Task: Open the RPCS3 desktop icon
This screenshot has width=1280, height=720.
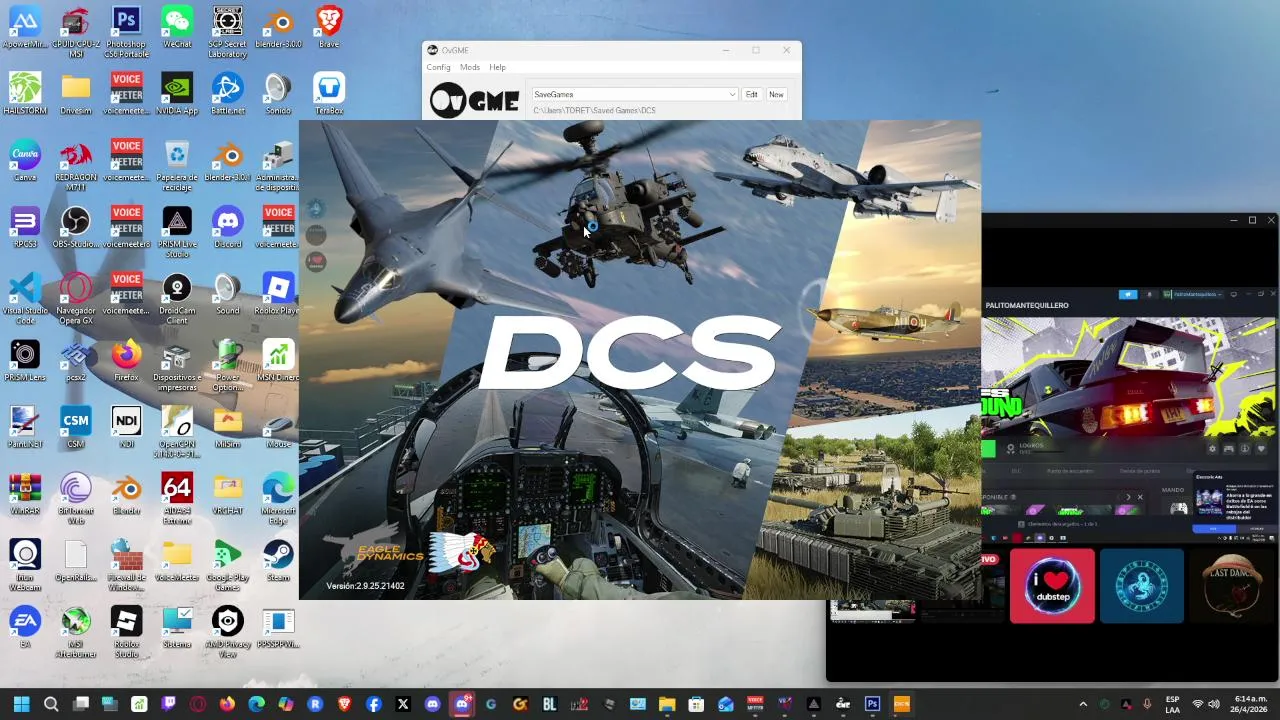Action: coord(25,227)
